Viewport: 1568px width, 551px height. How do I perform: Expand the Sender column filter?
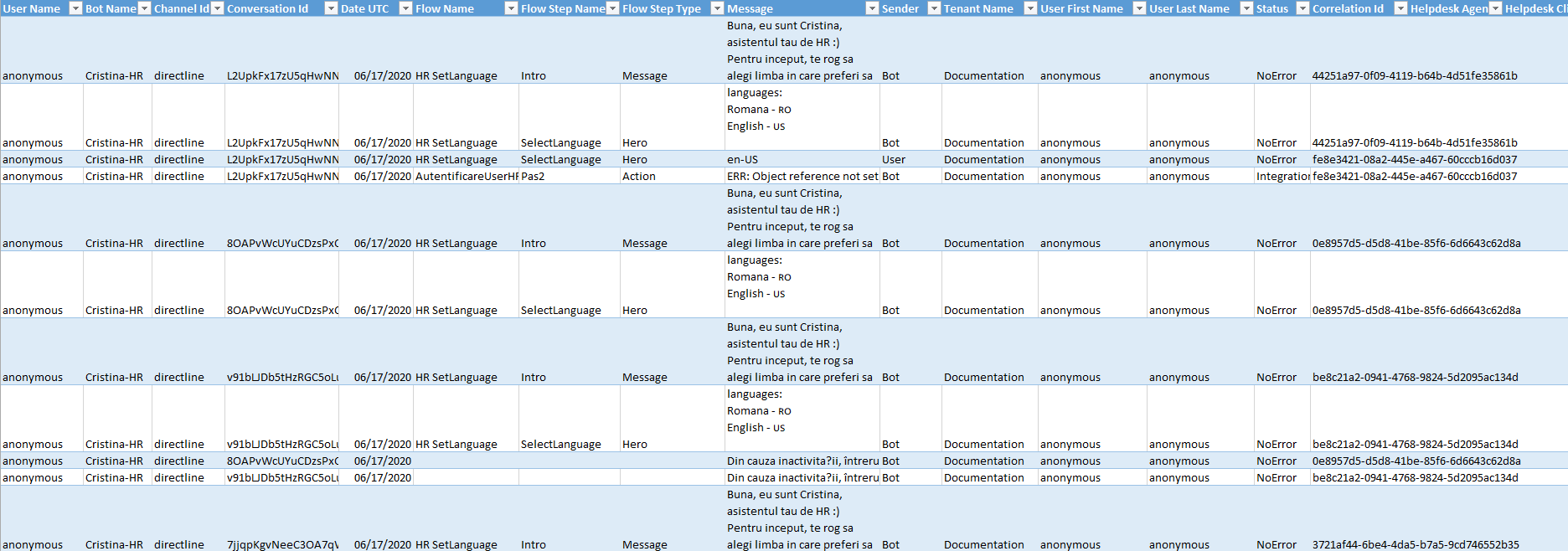point(934,8)
